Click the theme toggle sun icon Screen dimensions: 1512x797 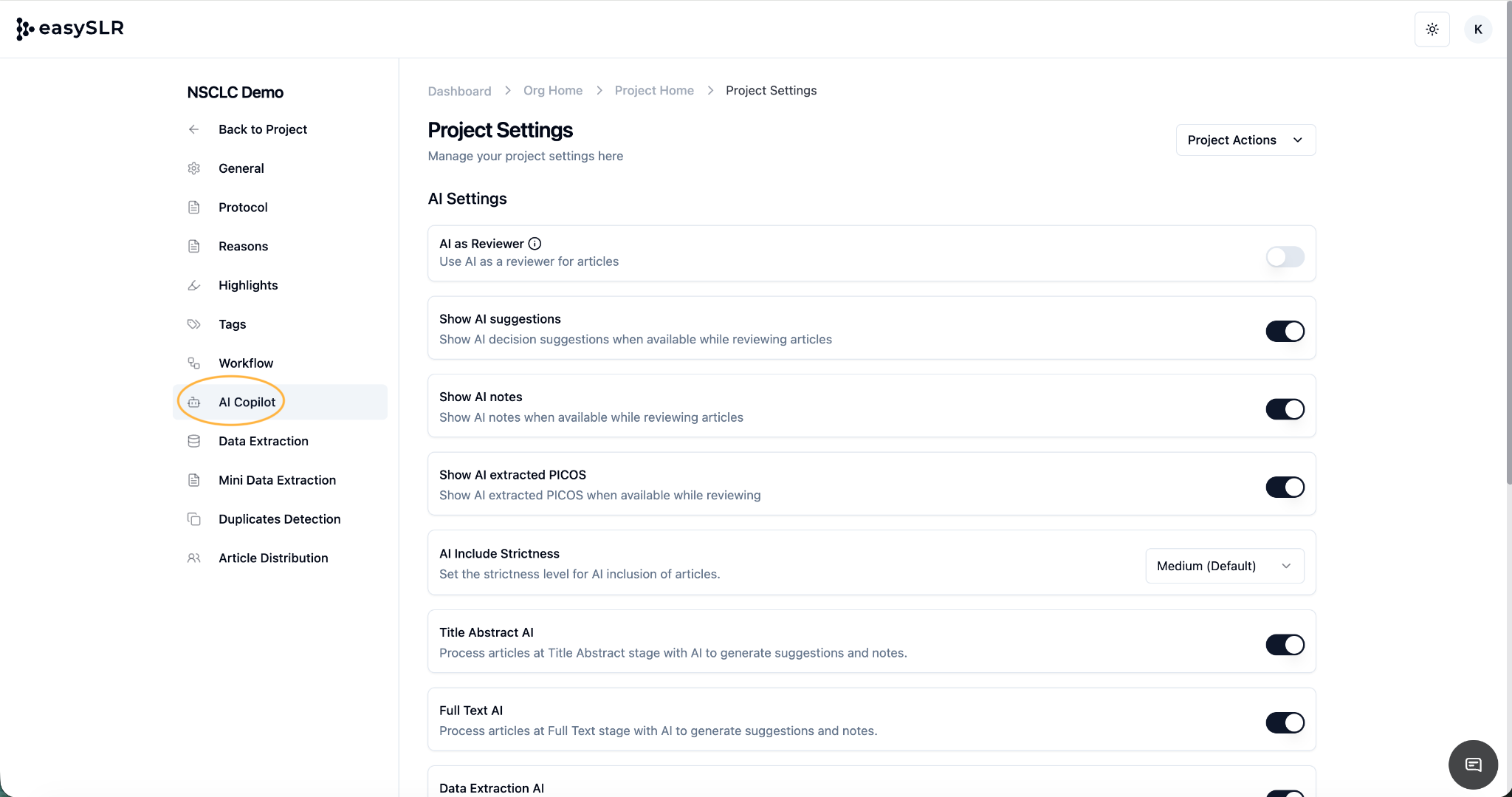(x=1432, y=30)
